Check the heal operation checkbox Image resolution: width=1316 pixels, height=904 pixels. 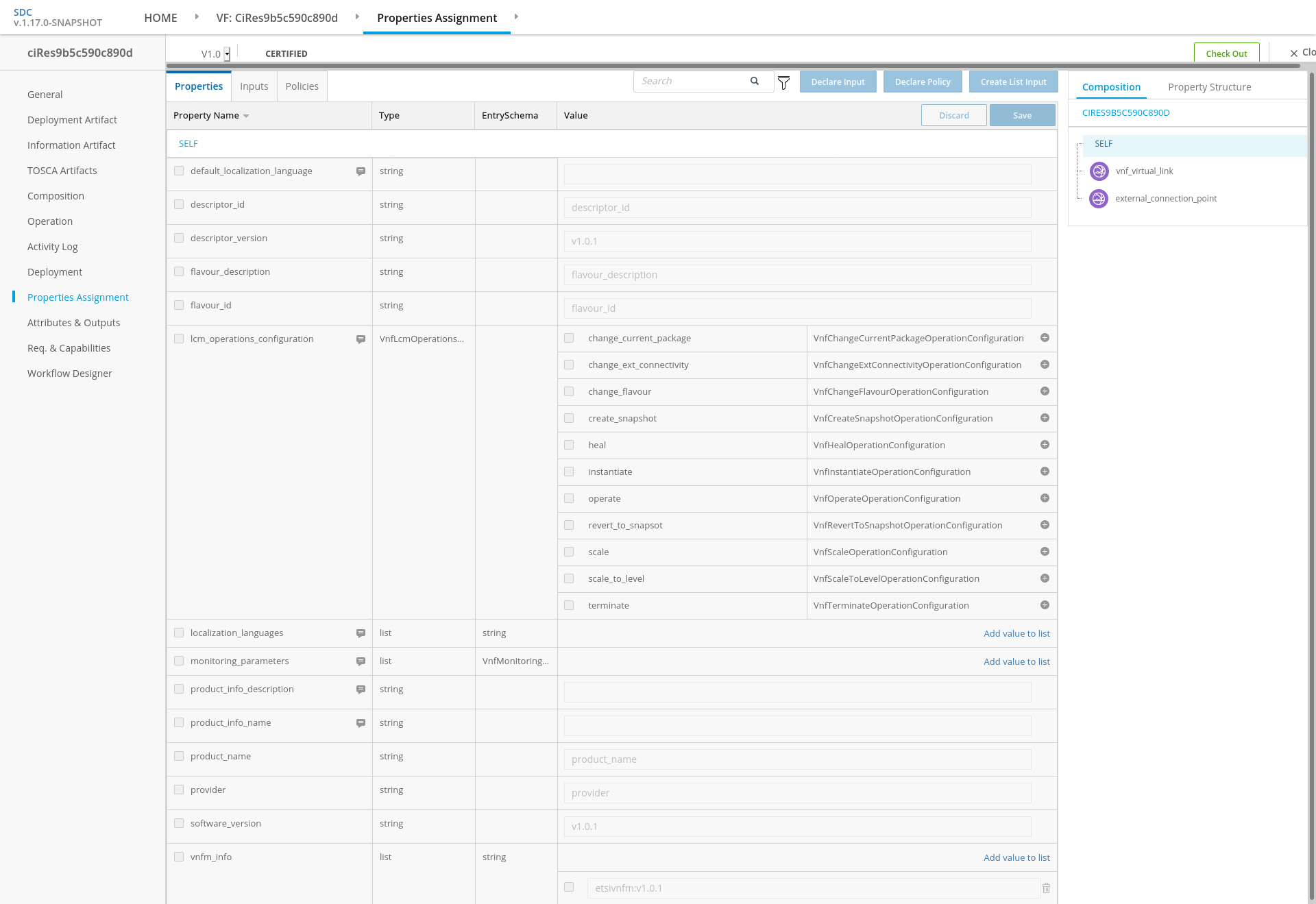pos(569,445)
